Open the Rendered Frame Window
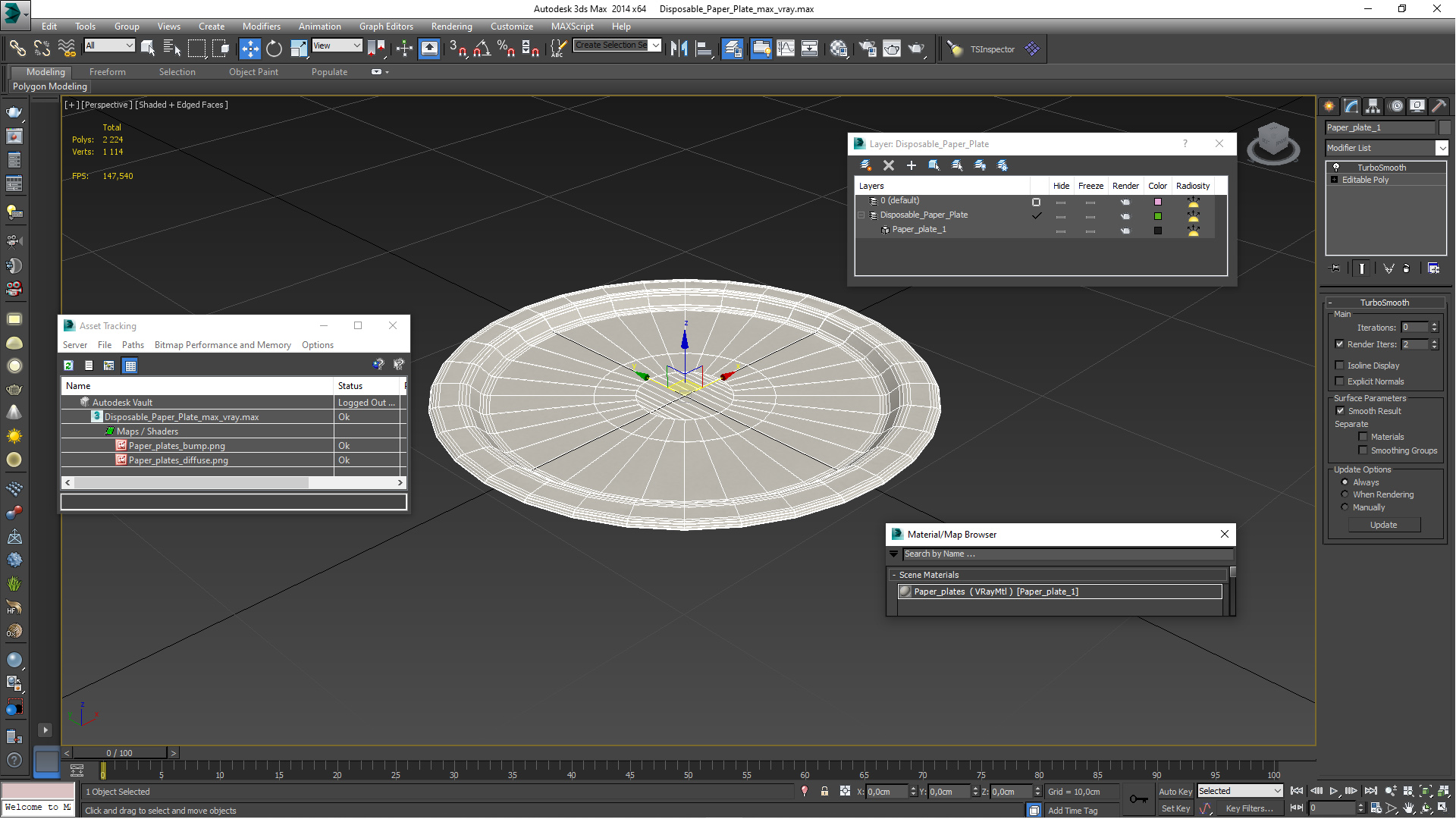Image resolution: width=1456 pixels, height=819 pixels. pyautogui.click(x=892, y=49)
